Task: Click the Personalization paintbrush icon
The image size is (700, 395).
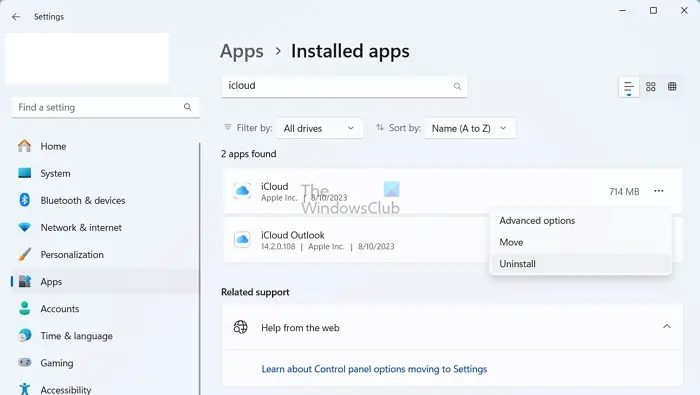Action: pos(25,254)
